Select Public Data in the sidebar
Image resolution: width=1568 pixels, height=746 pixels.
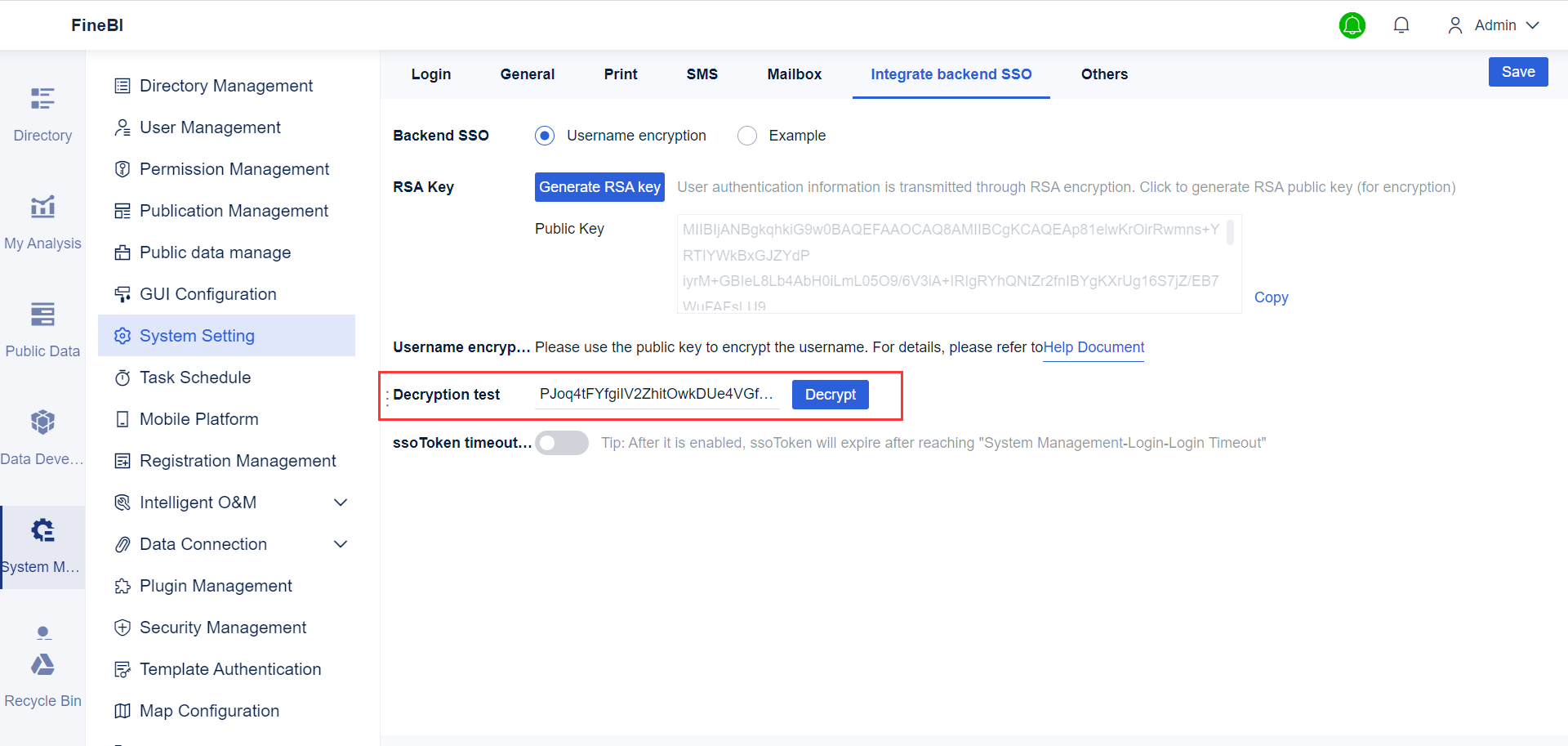pos(42,327)
